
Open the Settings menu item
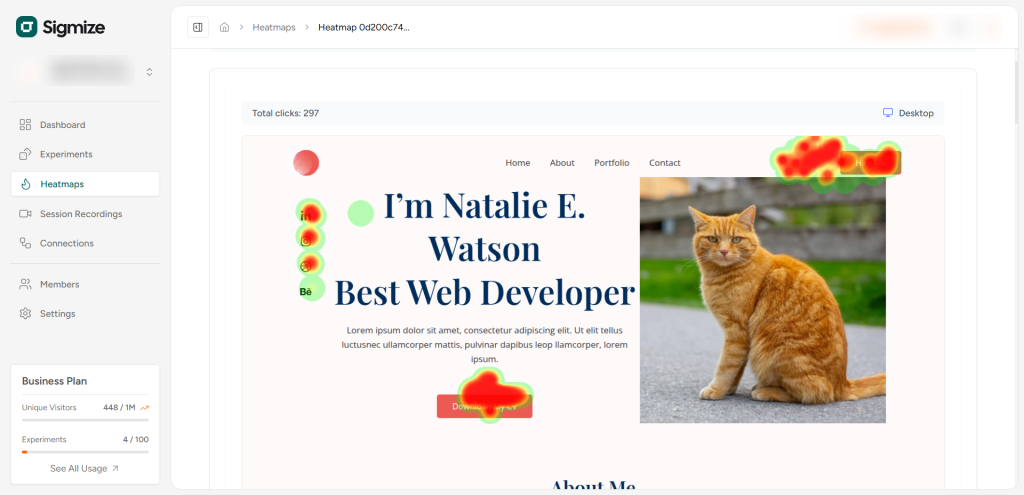[85, 313]
